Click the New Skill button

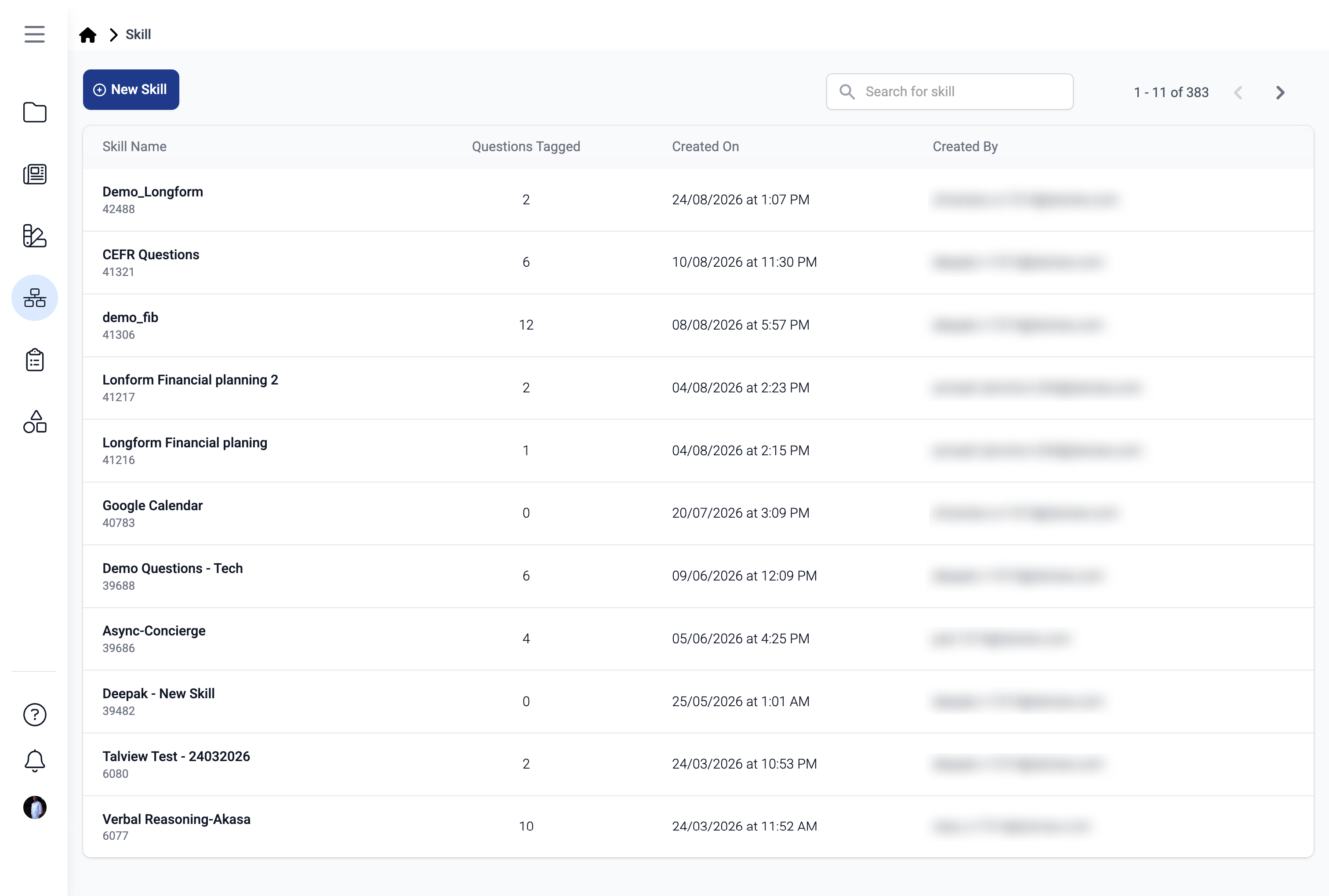[131, 90]
